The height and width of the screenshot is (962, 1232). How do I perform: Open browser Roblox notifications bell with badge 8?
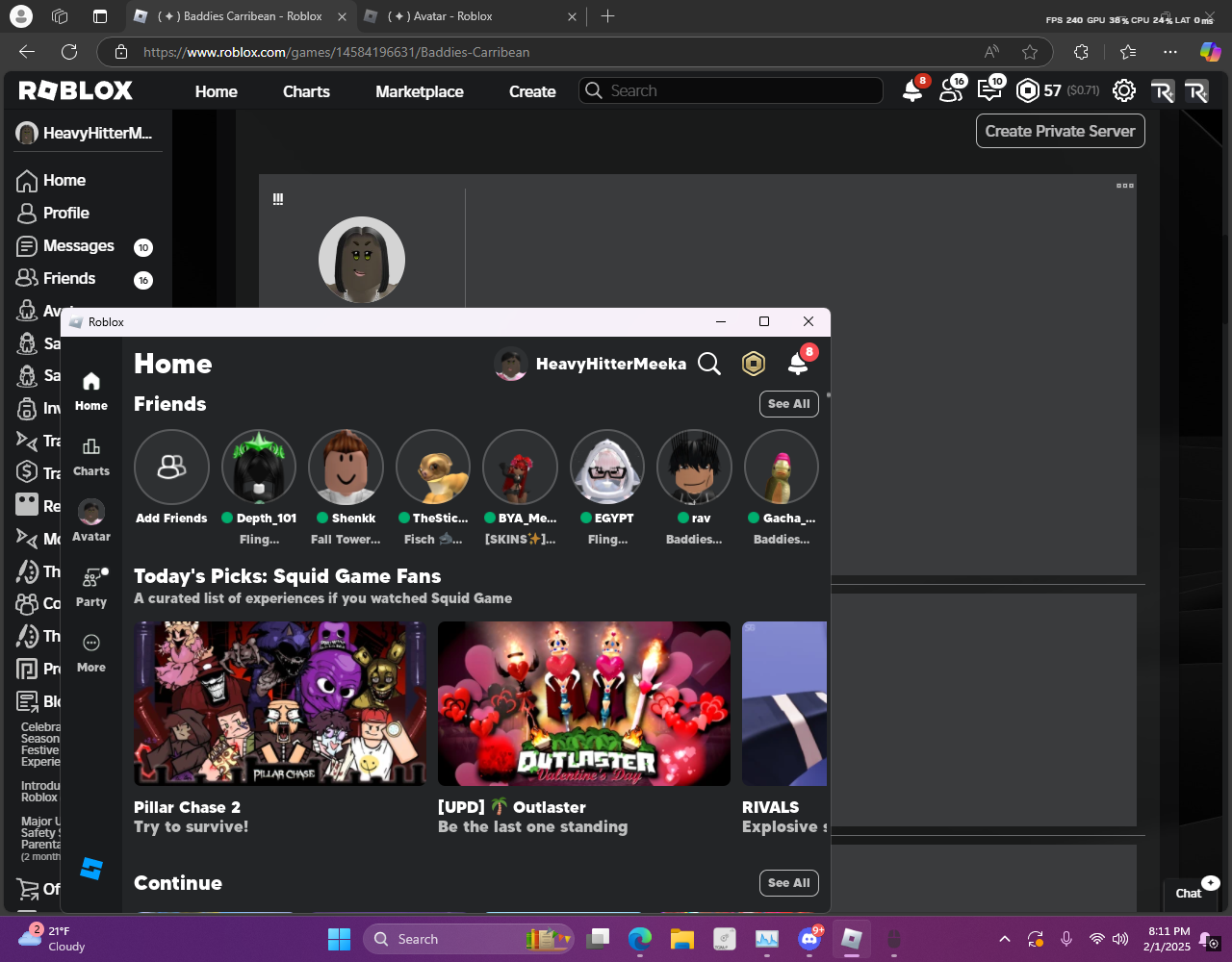[911, 90]
